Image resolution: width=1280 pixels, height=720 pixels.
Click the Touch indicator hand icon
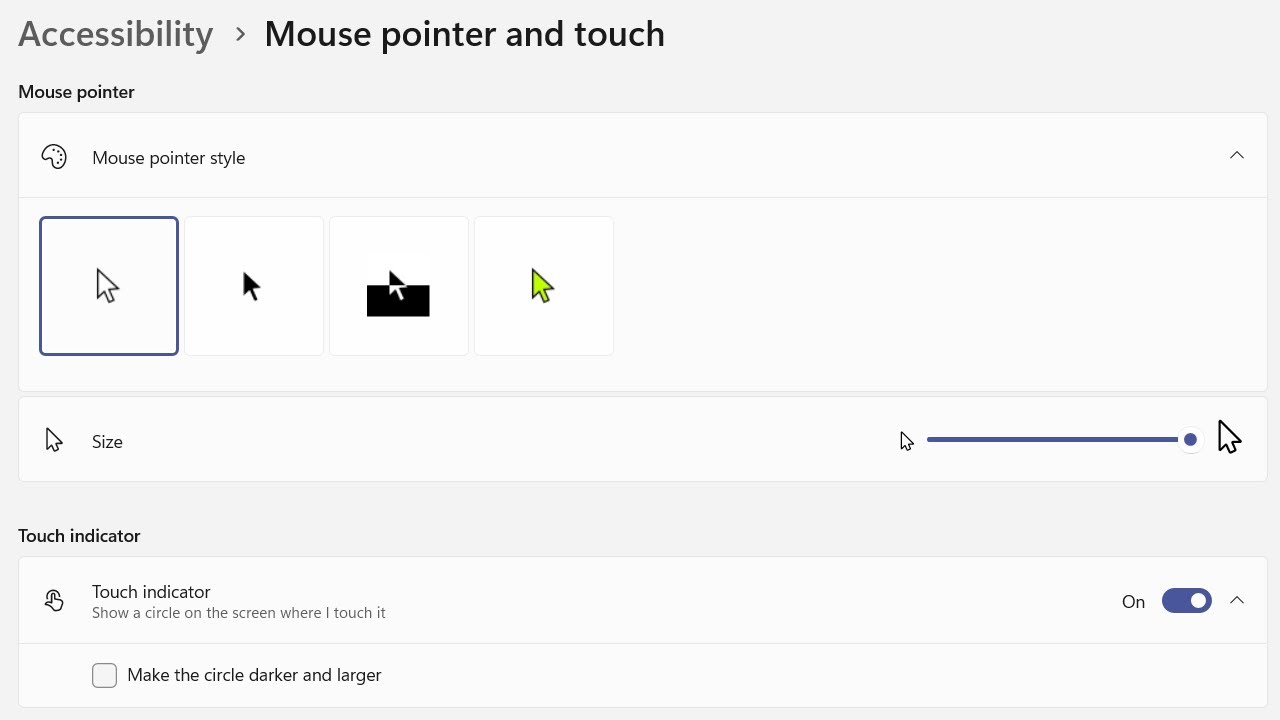54,600
